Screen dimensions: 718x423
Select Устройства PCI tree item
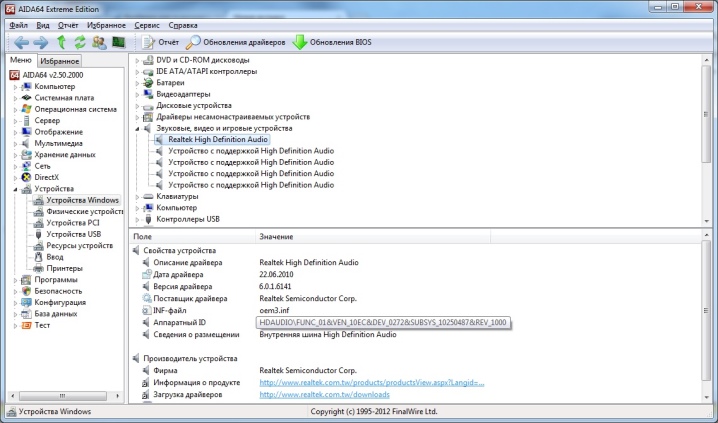point(73,223)
